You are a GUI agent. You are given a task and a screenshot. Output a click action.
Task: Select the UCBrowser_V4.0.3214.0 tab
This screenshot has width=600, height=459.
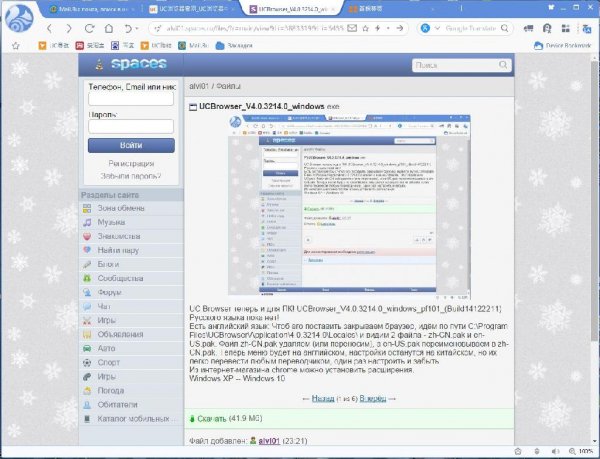tap(292, 9)
